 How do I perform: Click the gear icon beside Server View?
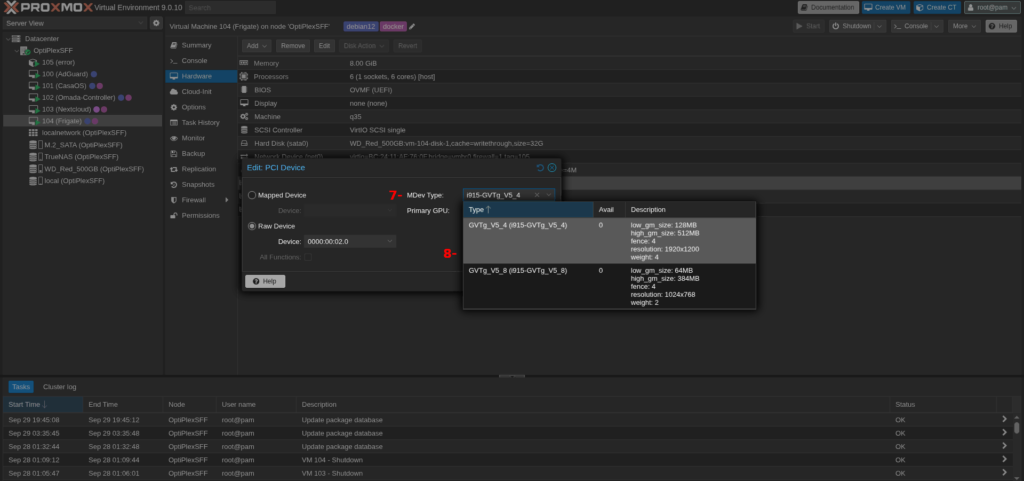coord(156,23)
